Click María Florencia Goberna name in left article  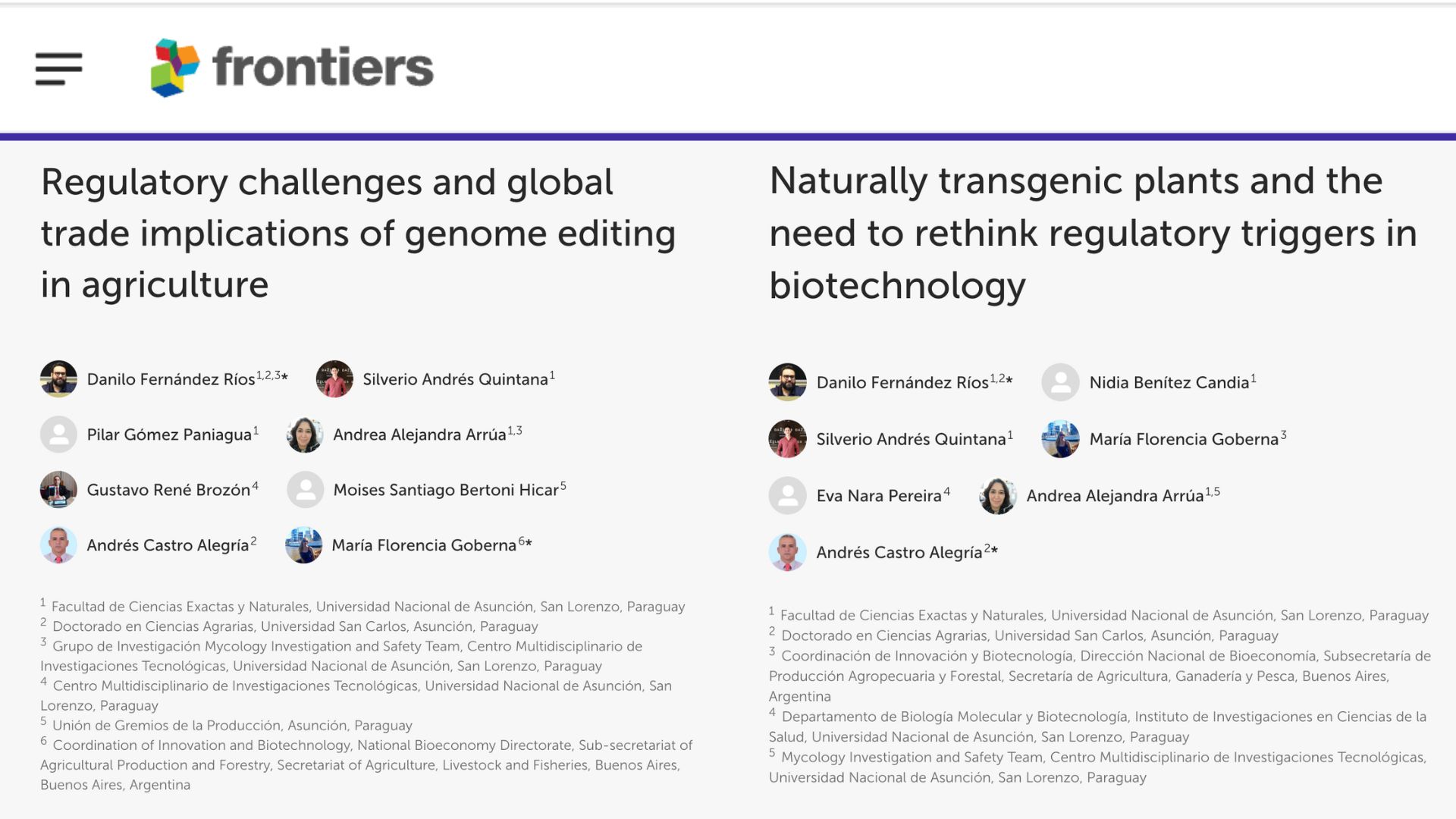424,545
